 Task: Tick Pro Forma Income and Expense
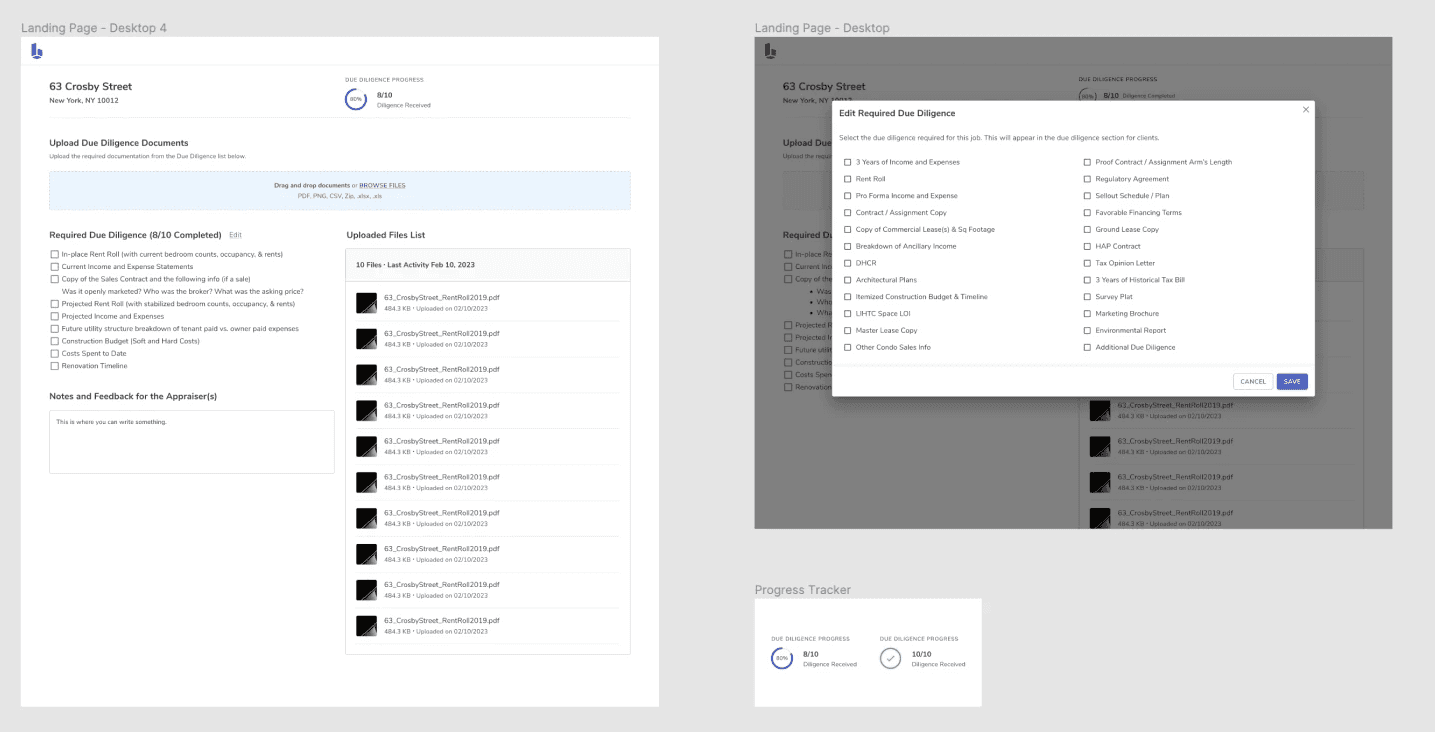(x=848, y=196)
